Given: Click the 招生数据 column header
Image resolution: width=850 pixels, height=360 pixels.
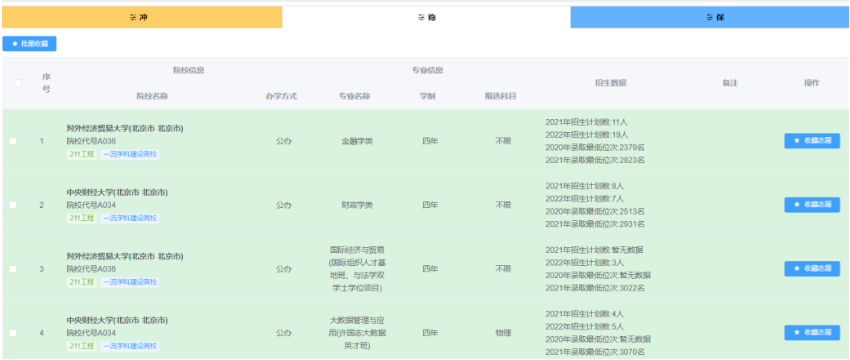Looking at the screenshot, I should [x=611, y=83].
